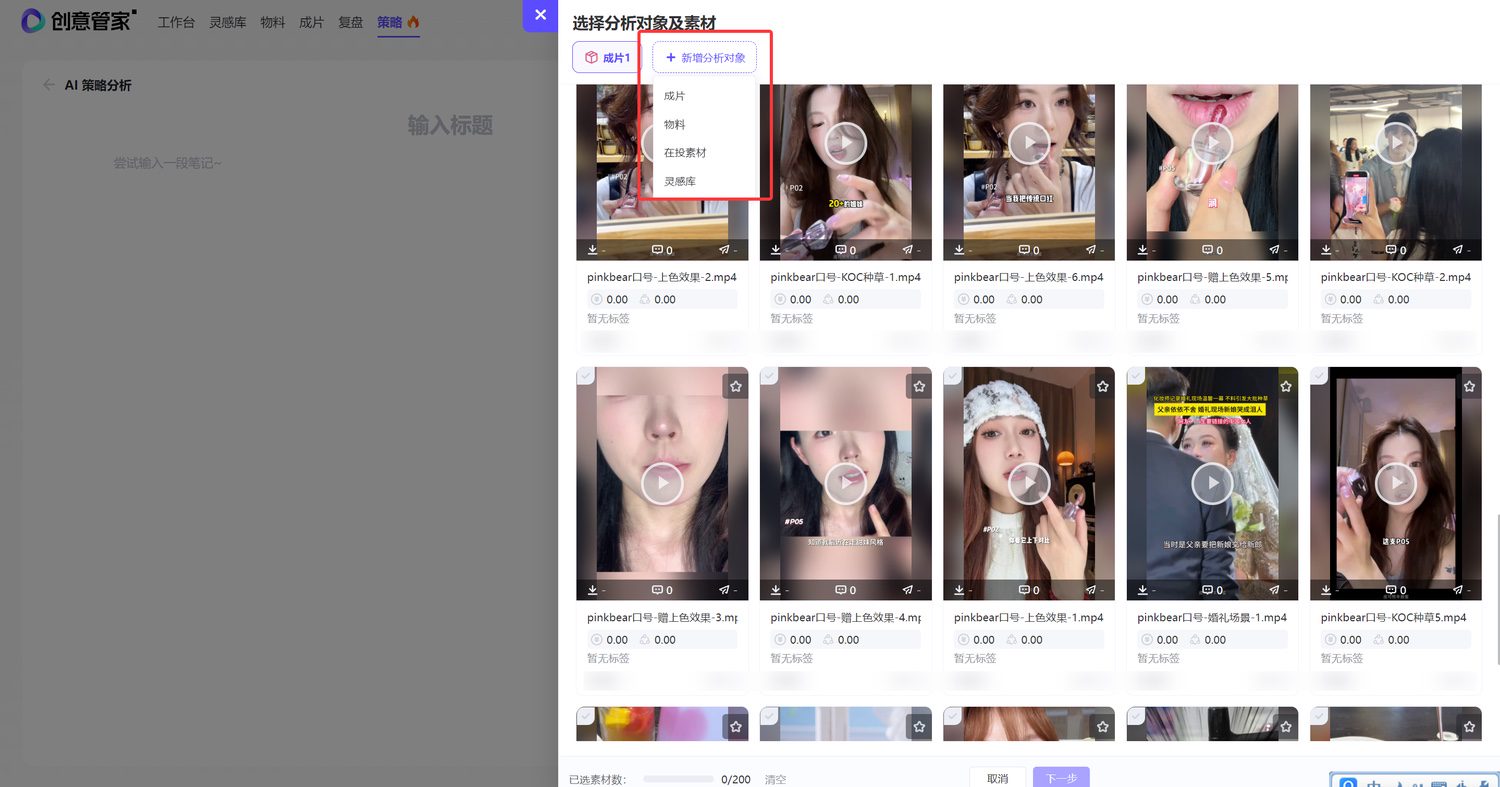Play the KOC种草-1.mp4 video

coord(846,143)
